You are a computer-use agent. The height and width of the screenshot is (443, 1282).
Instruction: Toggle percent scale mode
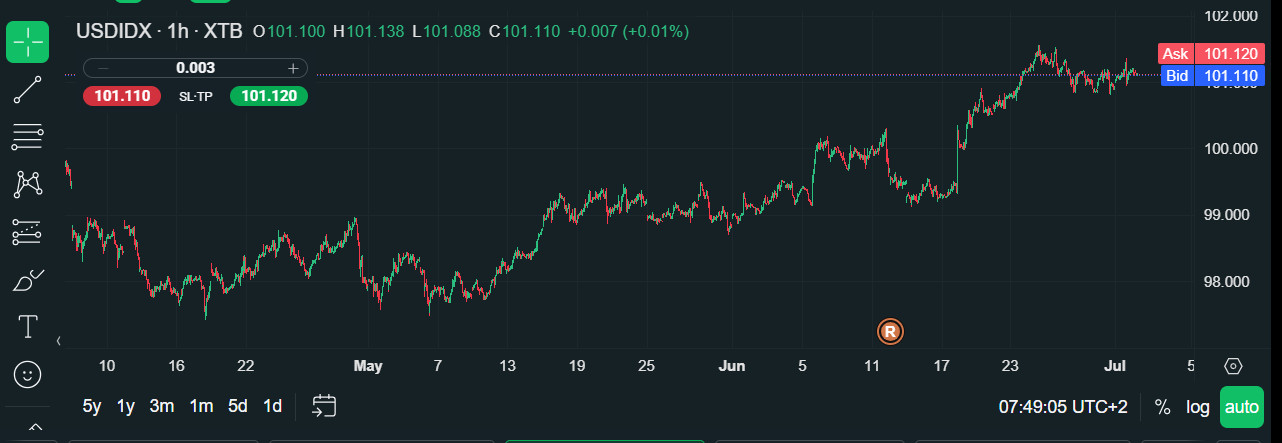pyautogui.click(x=1162, y=407)
